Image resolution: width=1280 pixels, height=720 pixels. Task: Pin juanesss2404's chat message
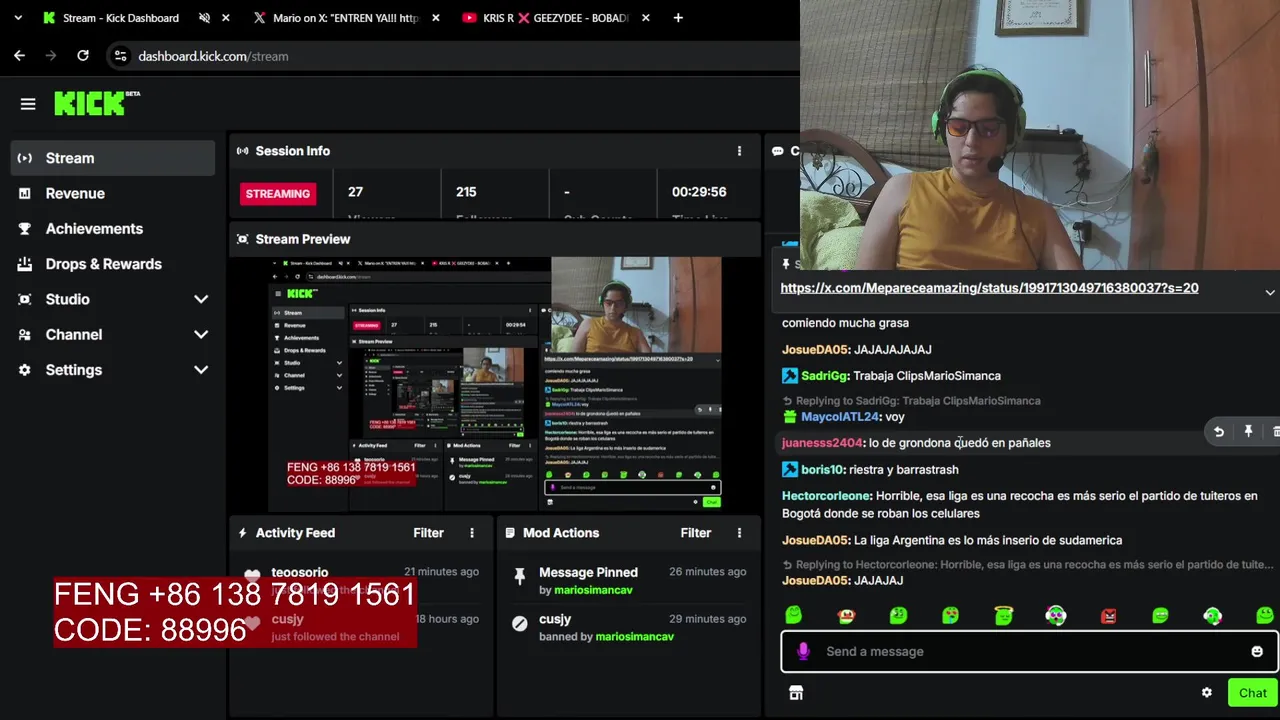pos(1248,432)
